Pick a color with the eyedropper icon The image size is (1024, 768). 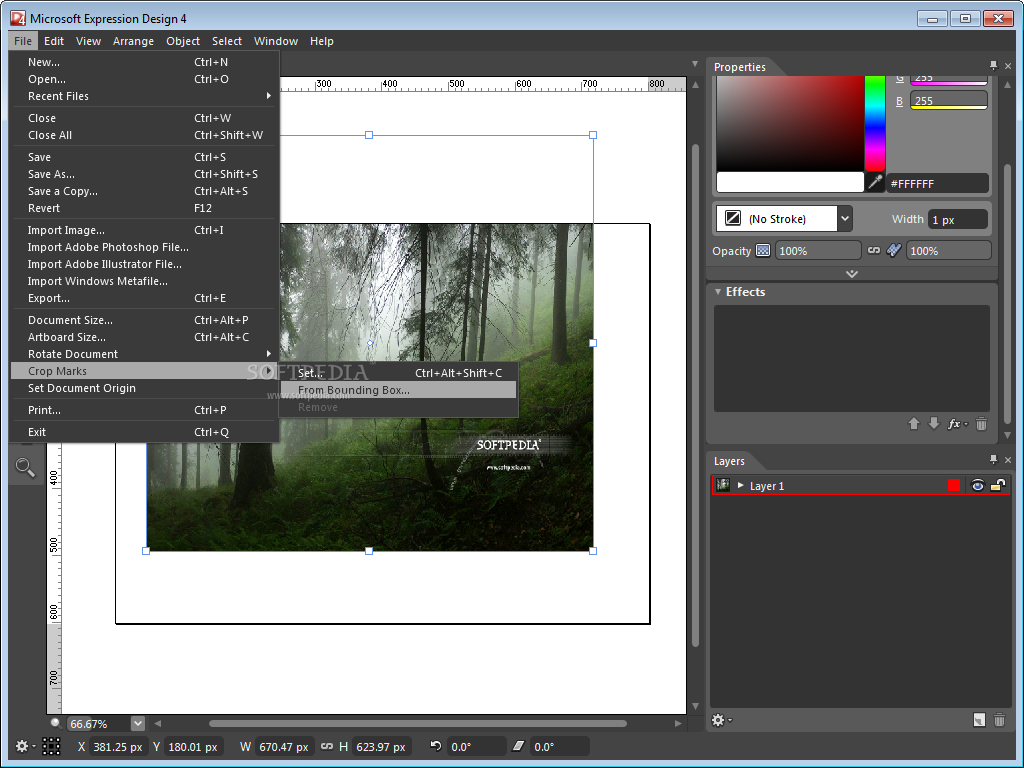(875, 182)
